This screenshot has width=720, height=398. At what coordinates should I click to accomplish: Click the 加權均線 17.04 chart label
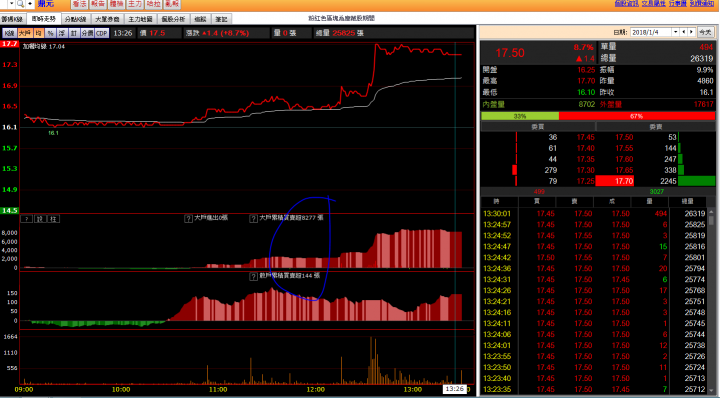[44, 47]
